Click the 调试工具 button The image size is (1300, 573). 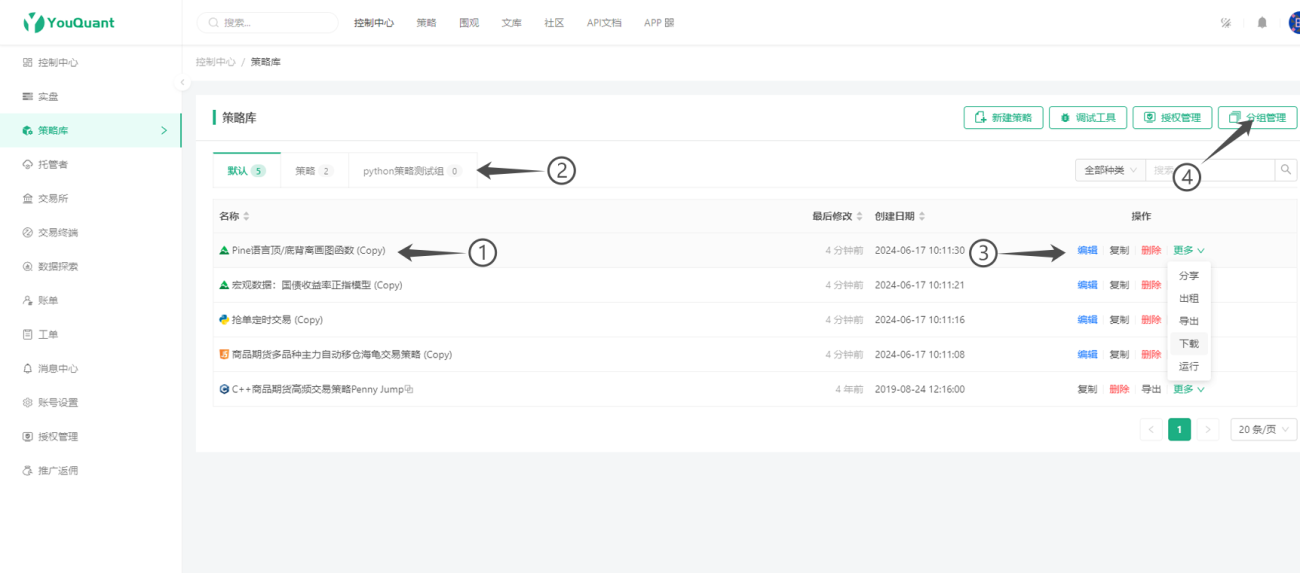tap(1088, 118)
